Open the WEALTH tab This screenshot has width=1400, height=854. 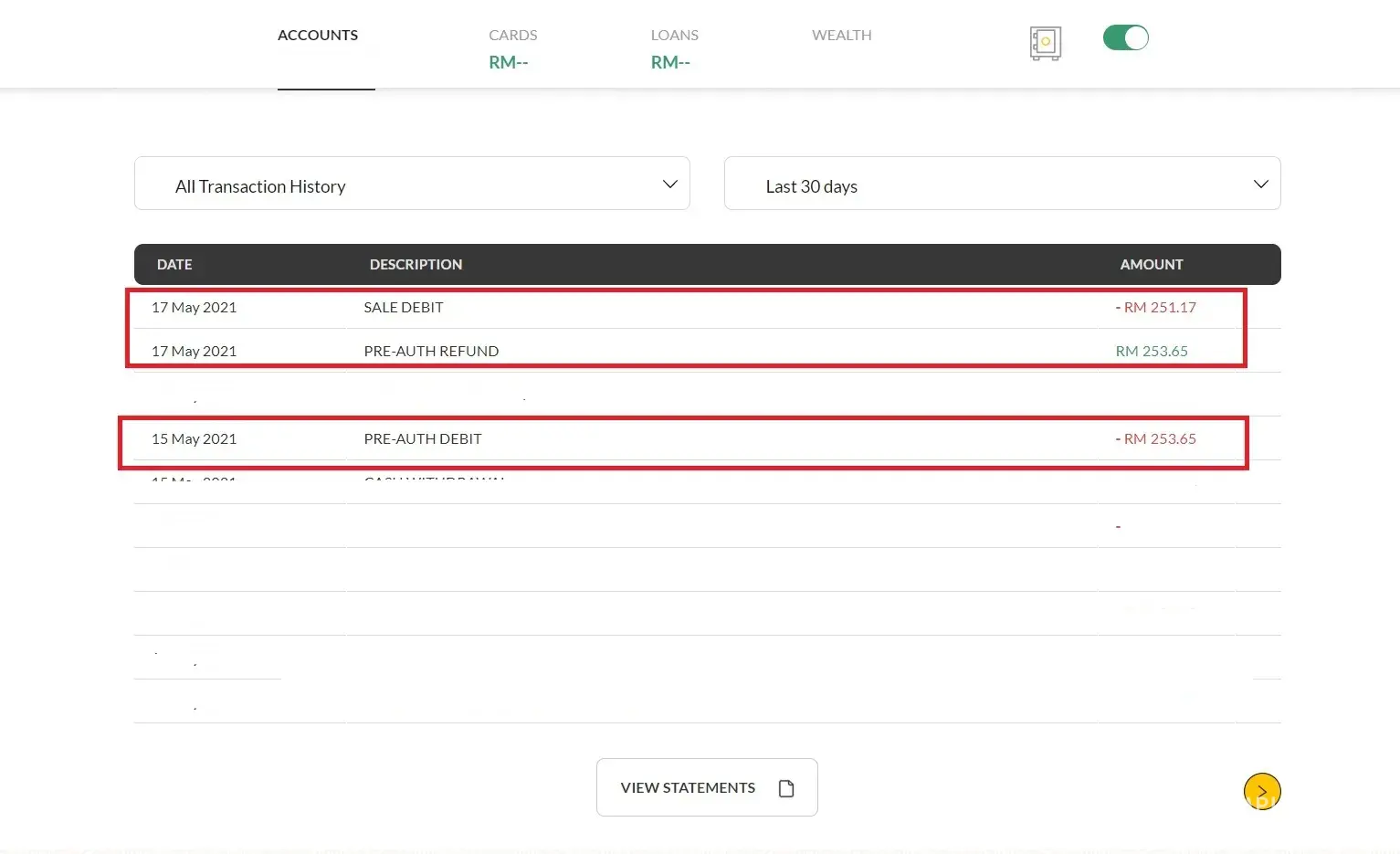(841, 36)
